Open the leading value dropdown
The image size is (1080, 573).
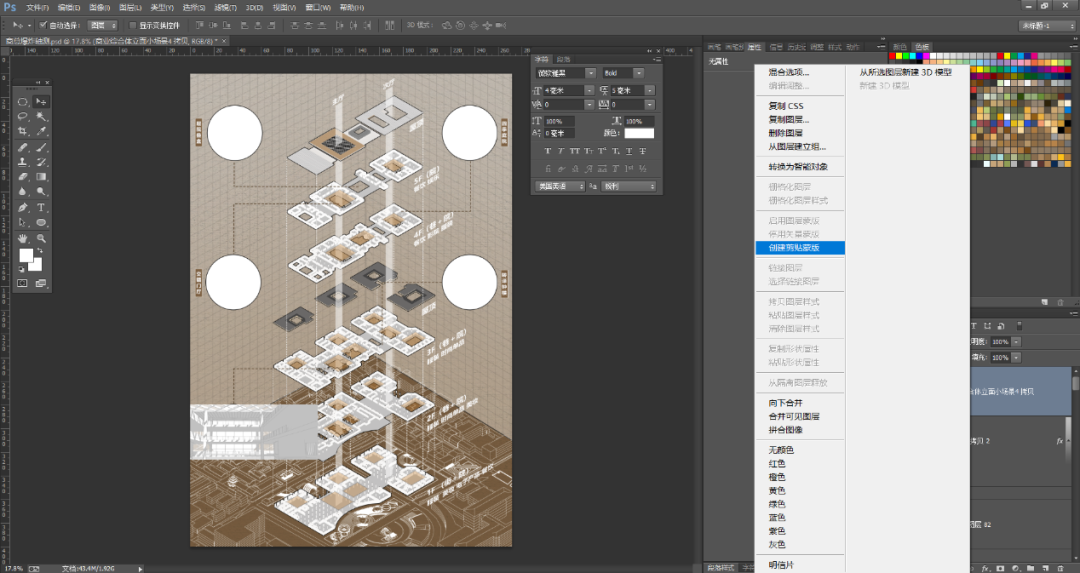pos(650,90)
